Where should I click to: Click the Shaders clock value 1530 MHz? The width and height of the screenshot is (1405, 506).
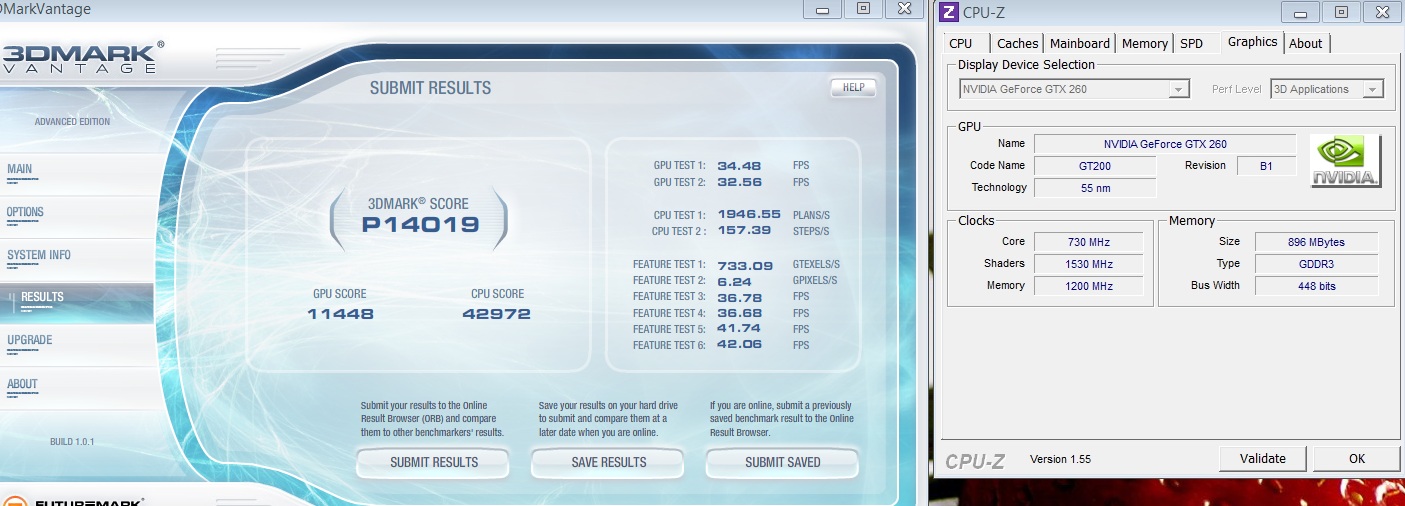click(x=1089, y=264)
